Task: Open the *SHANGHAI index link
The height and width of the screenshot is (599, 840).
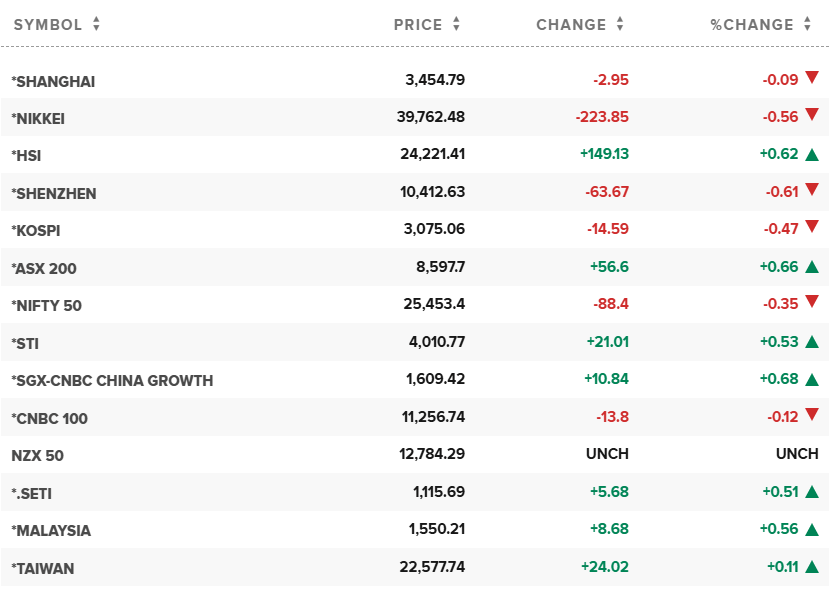Action: click(x=53, y=81)
